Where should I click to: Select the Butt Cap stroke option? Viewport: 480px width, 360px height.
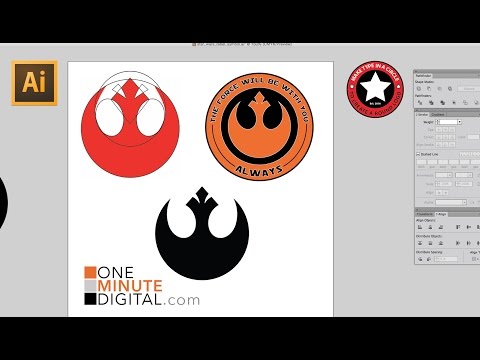tap(439, 130)
